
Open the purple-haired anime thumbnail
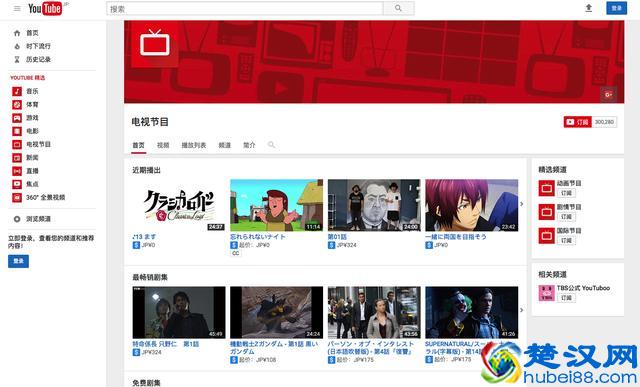[x=471, y=205]
